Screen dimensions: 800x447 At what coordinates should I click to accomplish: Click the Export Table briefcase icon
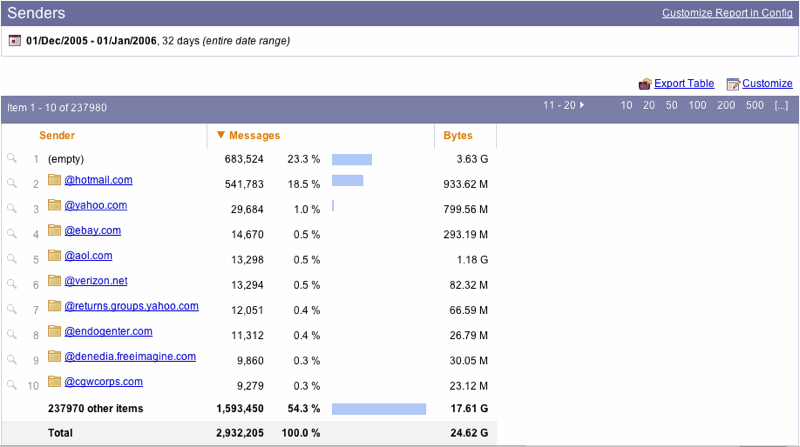pos(645,84)
